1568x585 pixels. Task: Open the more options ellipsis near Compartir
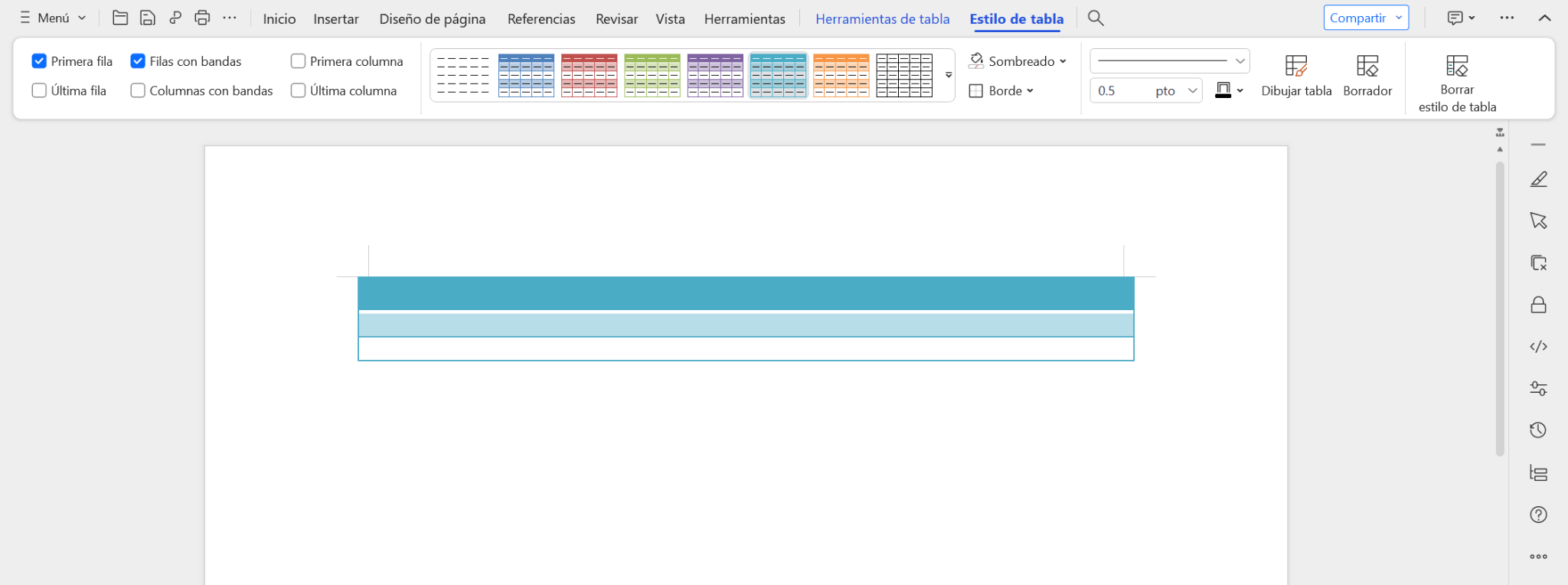click(x=1507, y=18)
